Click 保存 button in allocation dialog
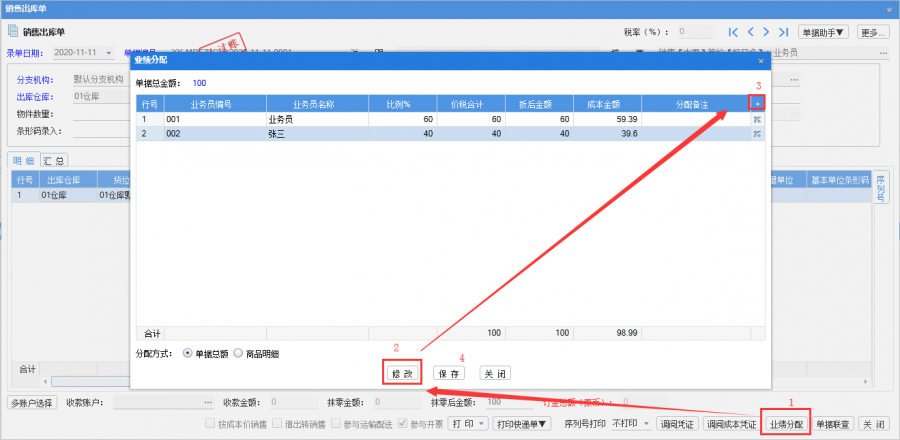The image size is (900, 440). coord(449,373)
